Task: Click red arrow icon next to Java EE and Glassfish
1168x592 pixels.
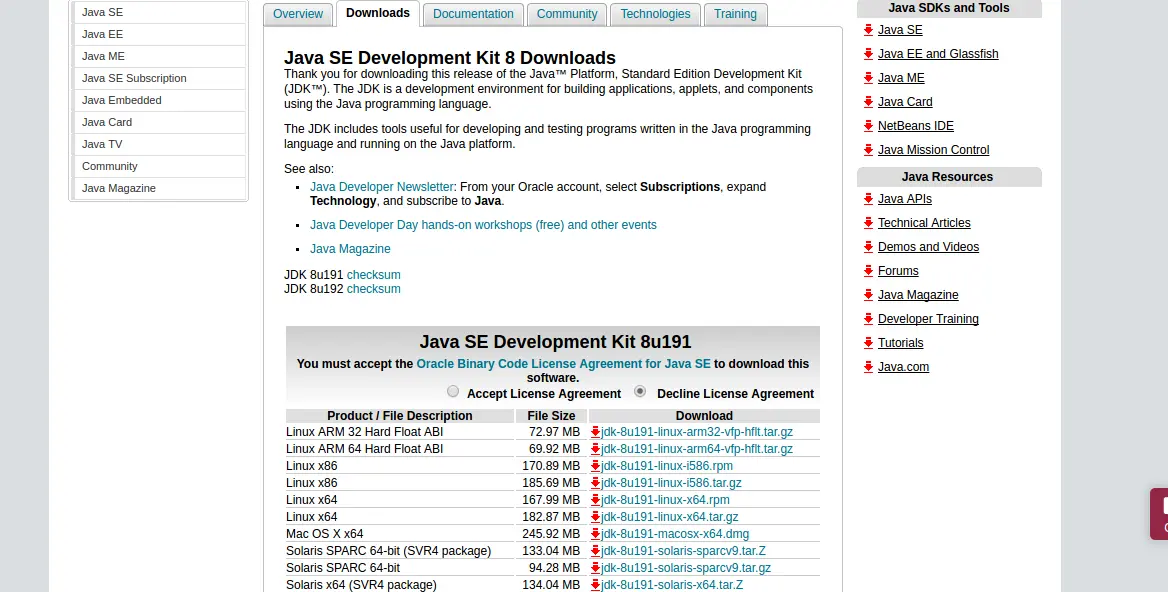Action: pyautogui.click(x=868, y=54)
